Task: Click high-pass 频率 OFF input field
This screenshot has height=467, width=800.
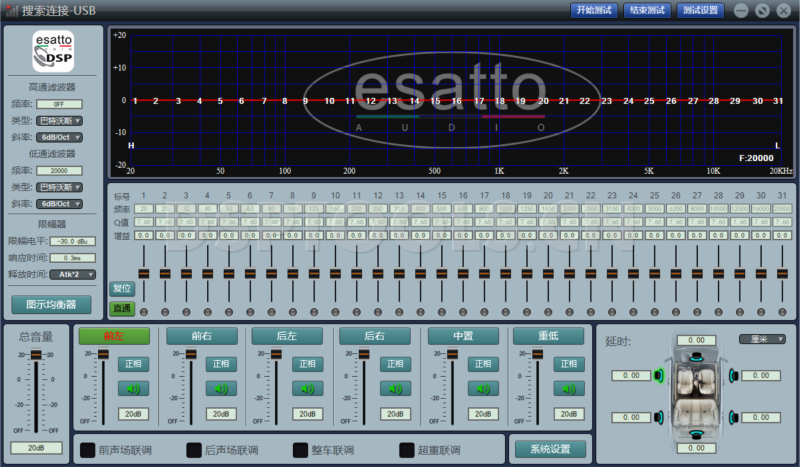Action: (59, 104)
